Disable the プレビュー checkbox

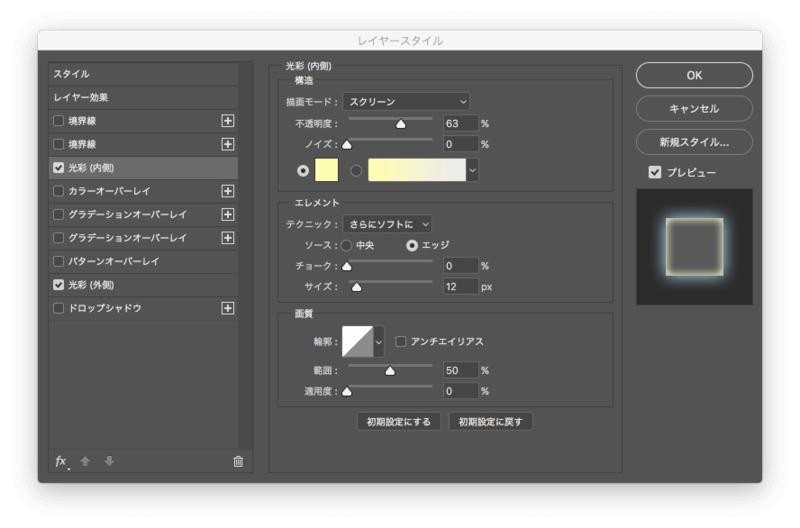pos(655,172)
